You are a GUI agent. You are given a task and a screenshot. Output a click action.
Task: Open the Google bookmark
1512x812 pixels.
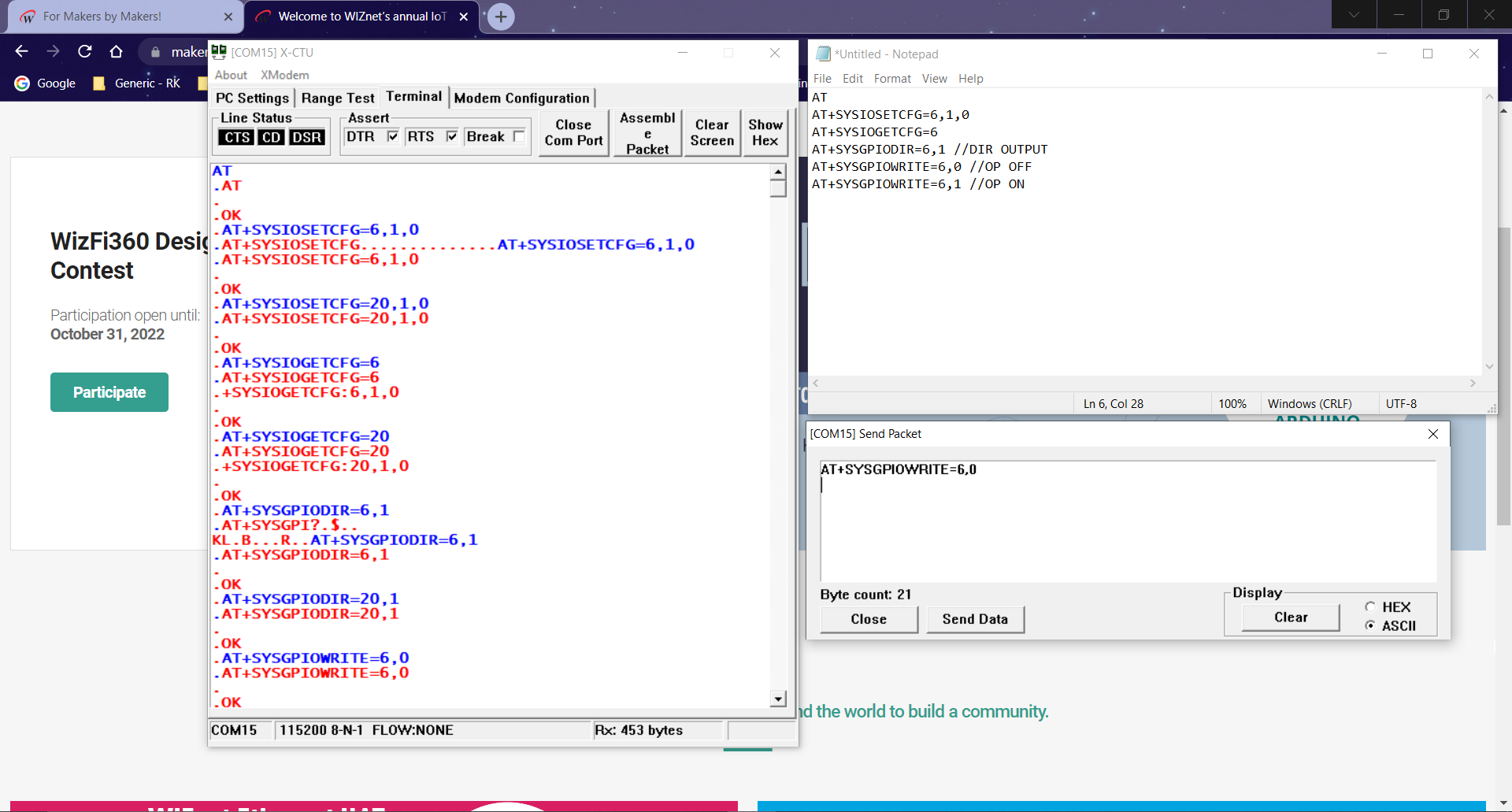[46, 83]
